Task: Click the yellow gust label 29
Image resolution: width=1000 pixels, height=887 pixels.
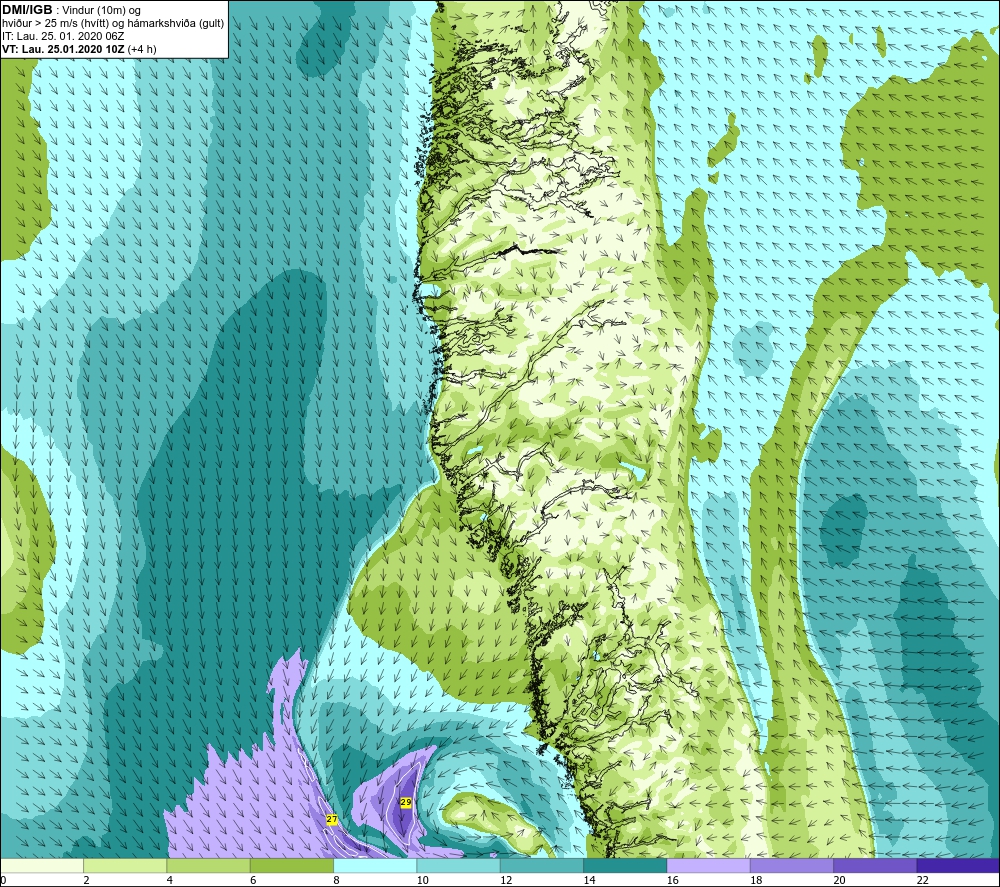Action: coord(406,802)
